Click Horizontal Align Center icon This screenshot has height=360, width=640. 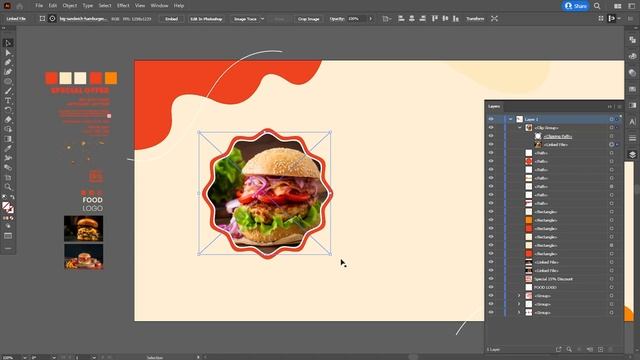tap(412, 19)
